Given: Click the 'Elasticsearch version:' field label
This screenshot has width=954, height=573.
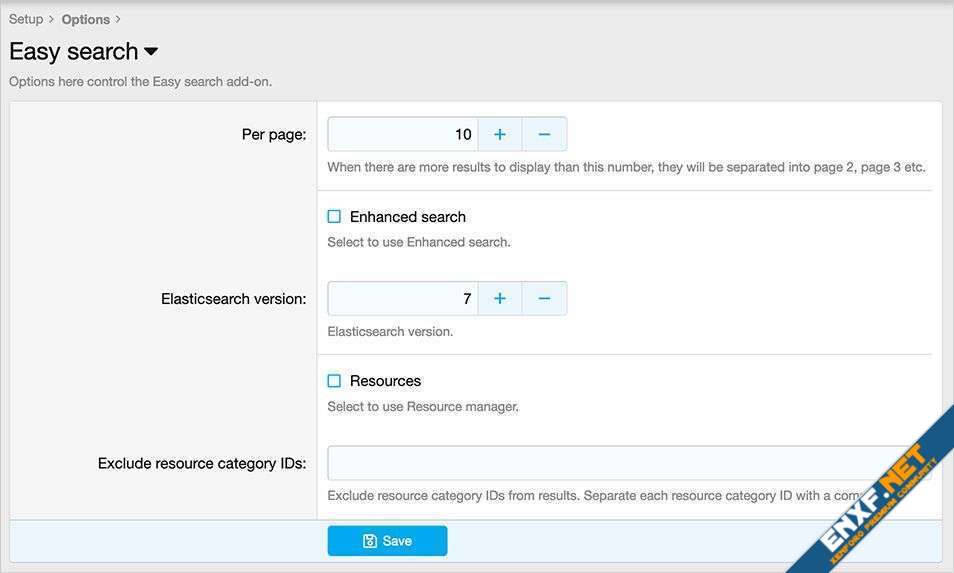Looking at the screenshot, I should [x=233, y=299].
